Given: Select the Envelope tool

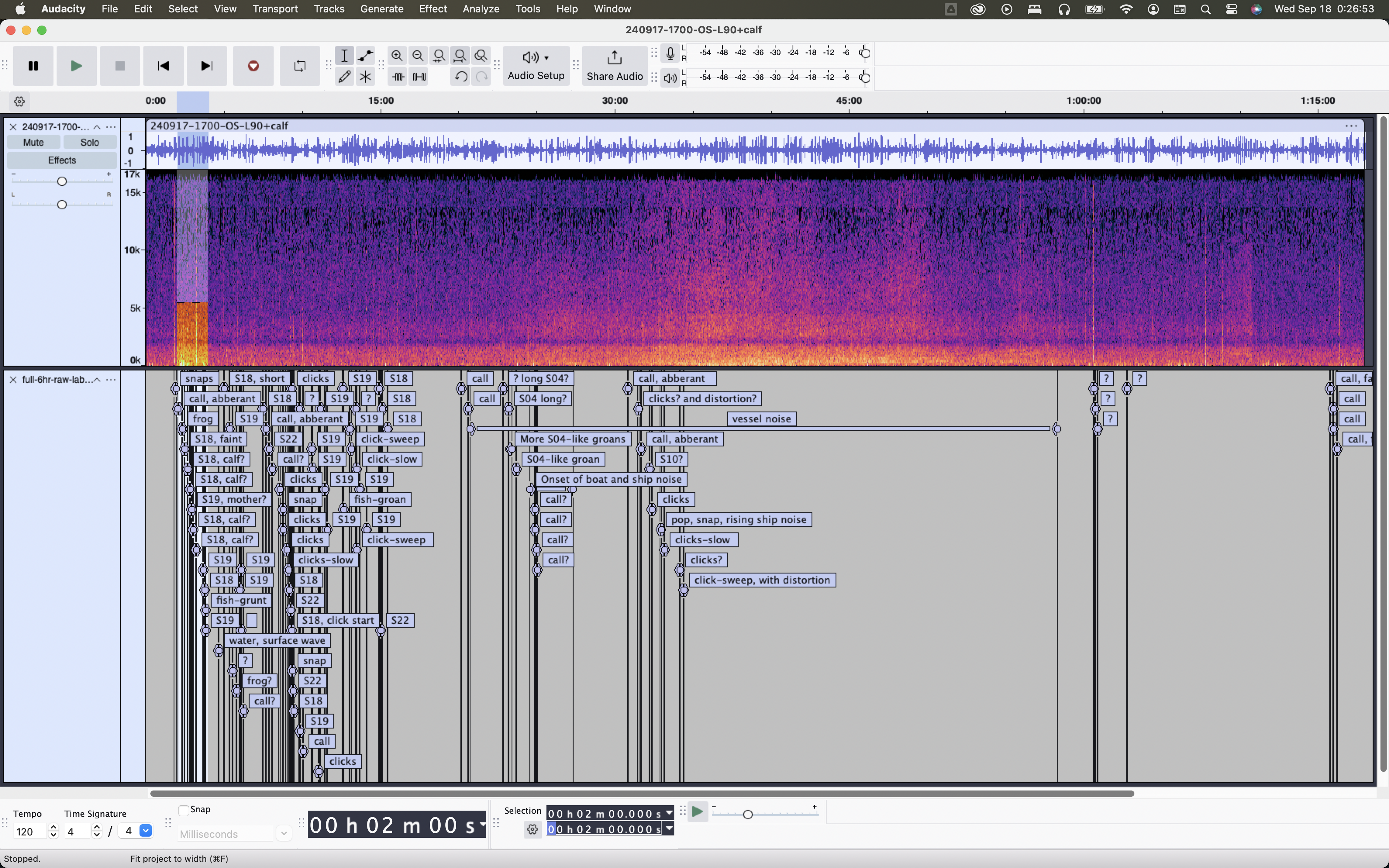Looking at the screenshot, I should pos(365,56).
